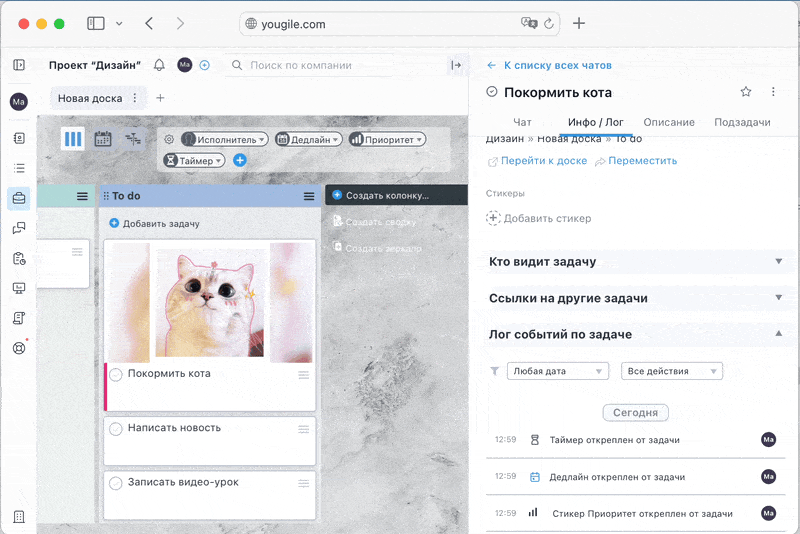Click the Перейти к доске link
The width and height of the screenshot is (800, 534).
538,161
